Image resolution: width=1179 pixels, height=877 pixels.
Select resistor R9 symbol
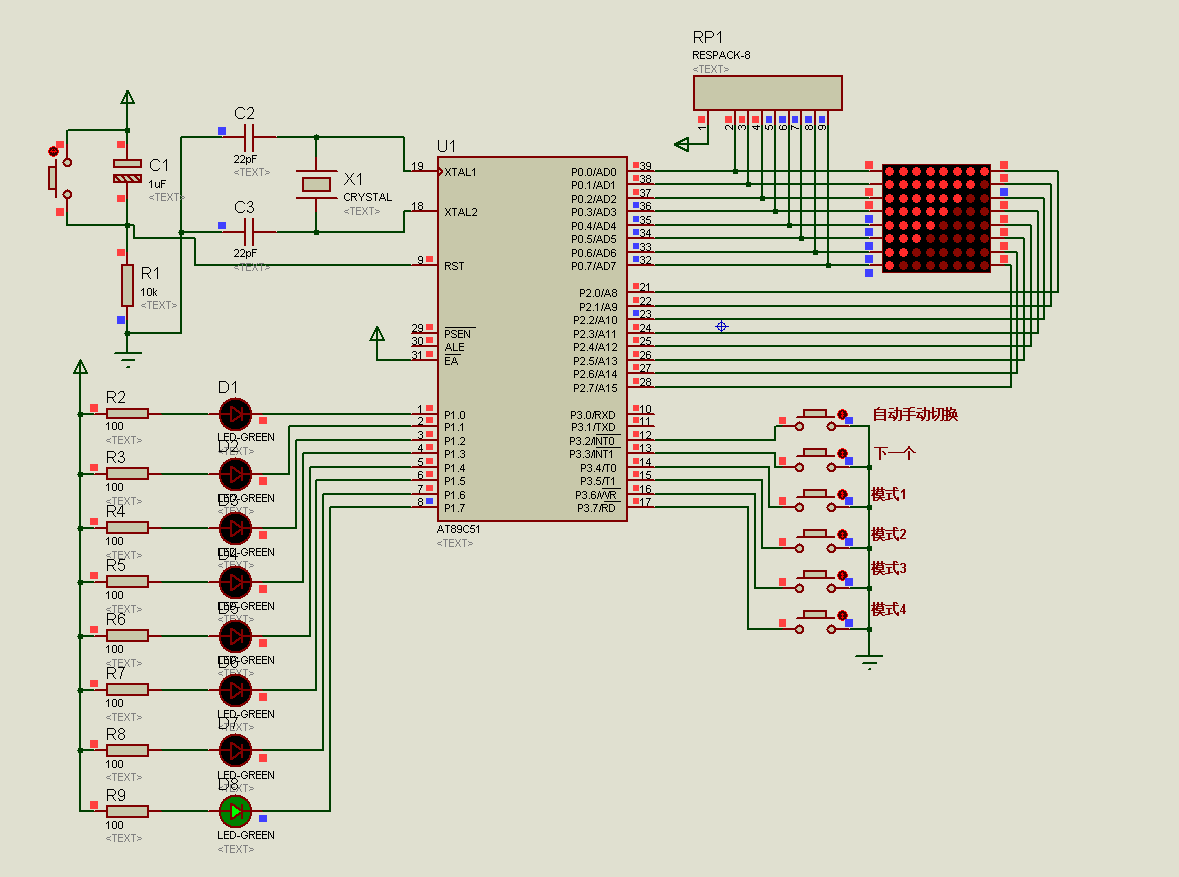coord(127,811)
